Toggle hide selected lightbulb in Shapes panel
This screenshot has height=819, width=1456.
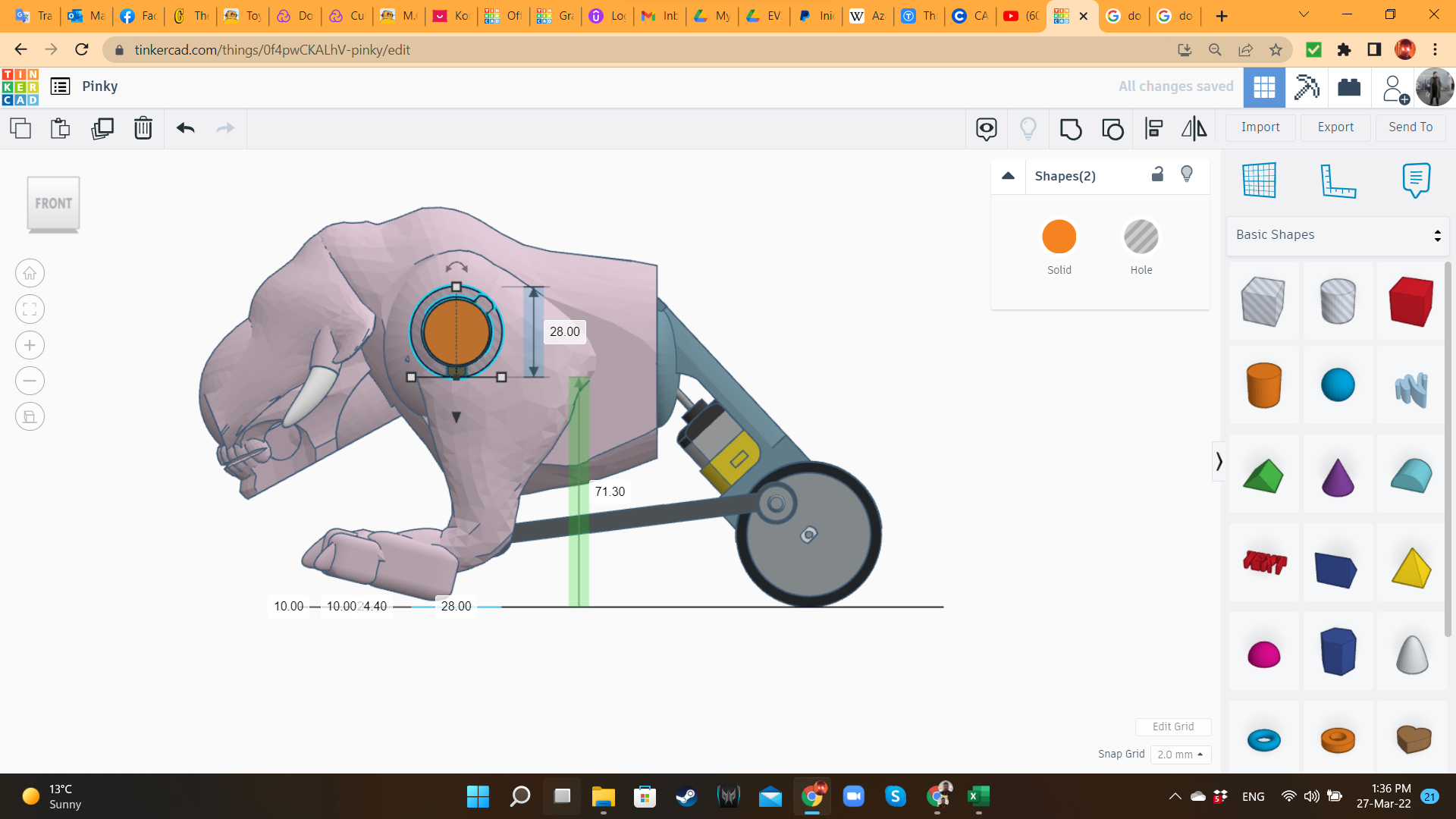[x=1187, y=174]
